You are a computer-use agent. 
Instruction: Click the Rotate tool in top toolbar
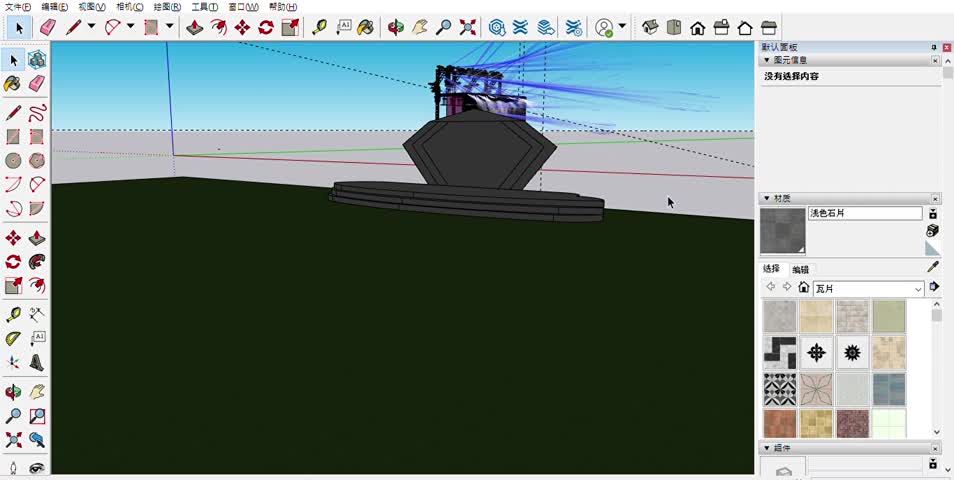click(x=266, y=28)
